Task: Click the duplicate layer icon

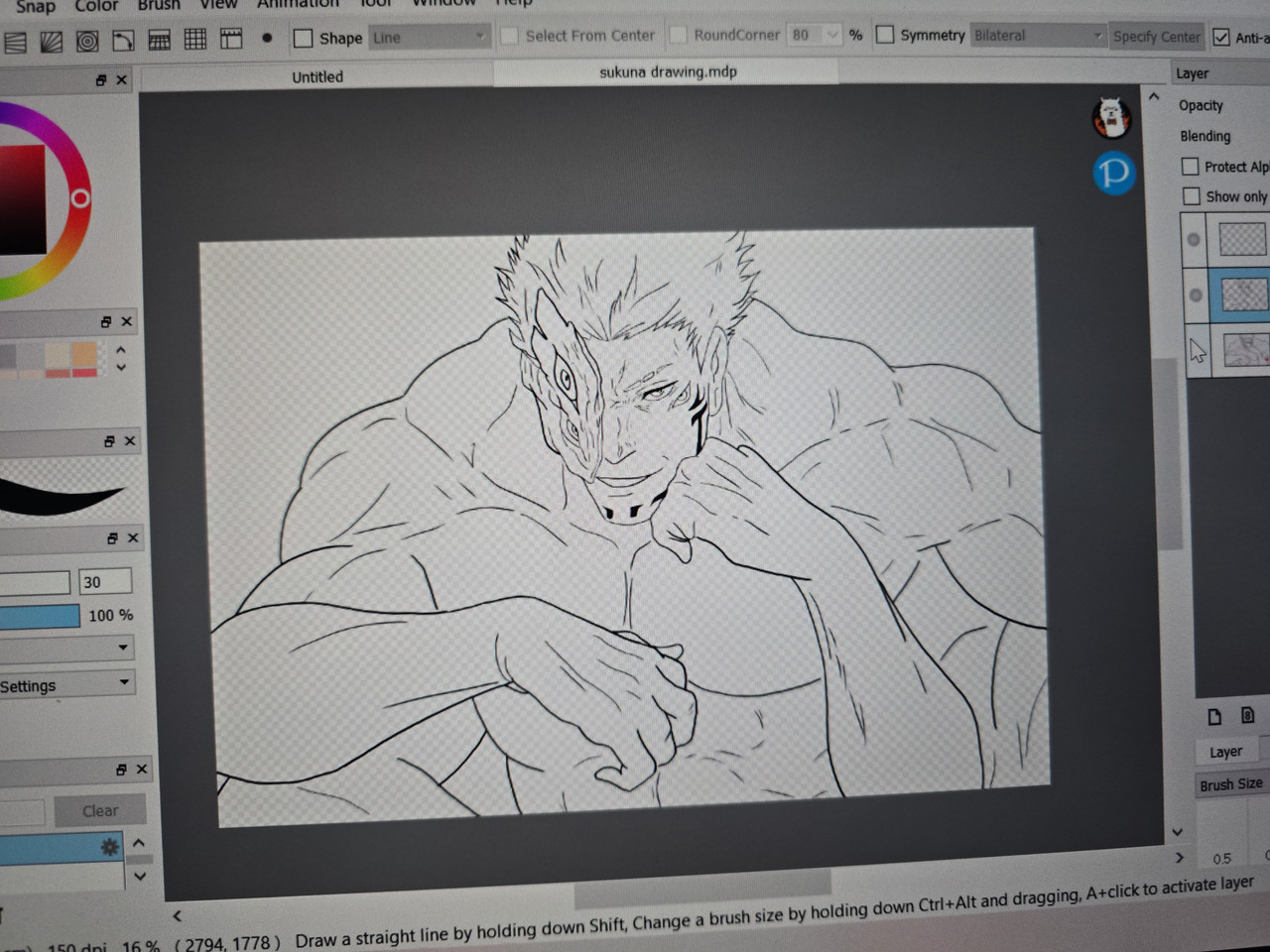Action: pos(1248,715)
